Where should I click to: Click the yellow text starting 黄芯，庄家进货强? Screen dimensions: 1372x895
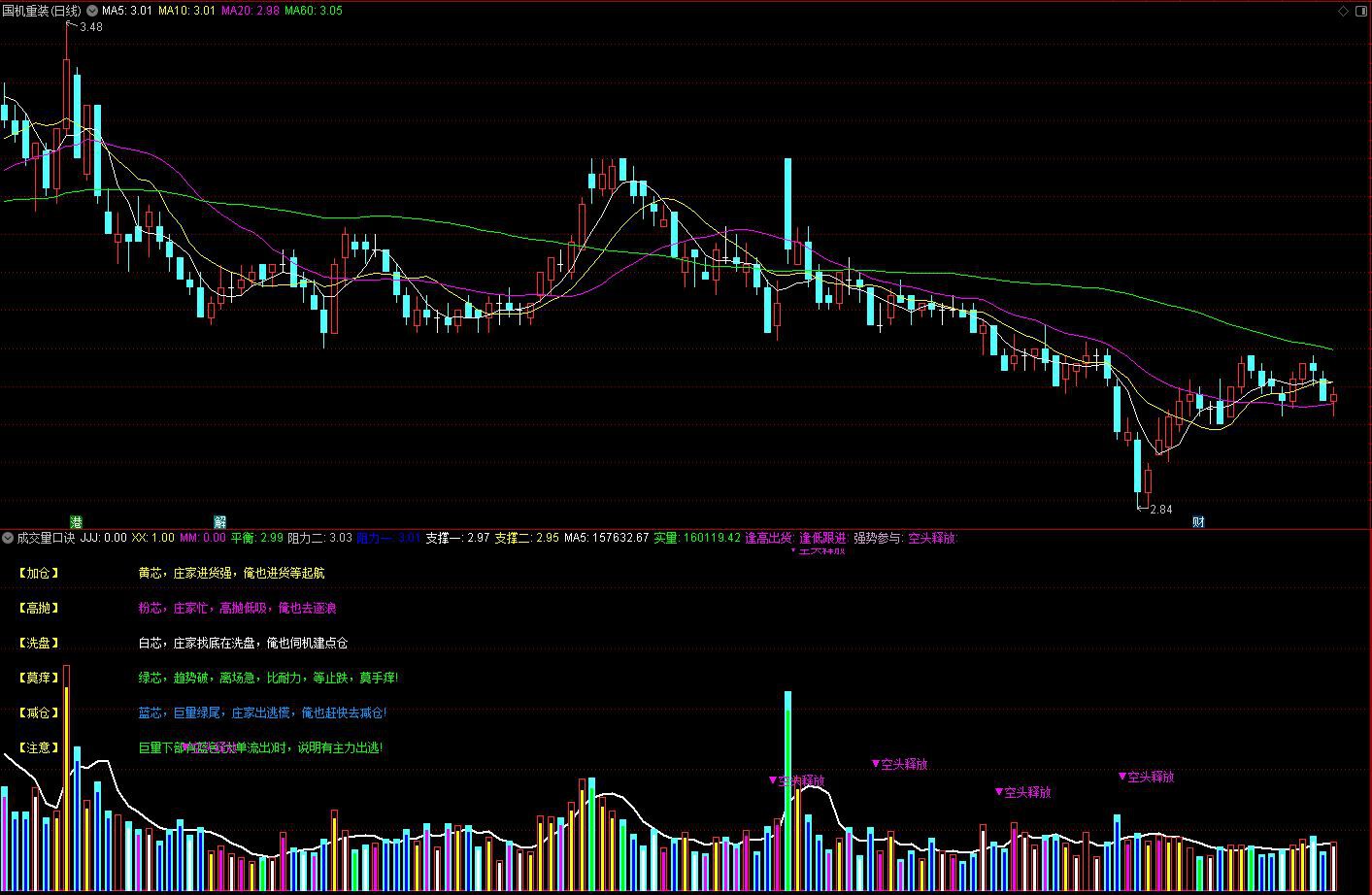(x=231, y=573)
